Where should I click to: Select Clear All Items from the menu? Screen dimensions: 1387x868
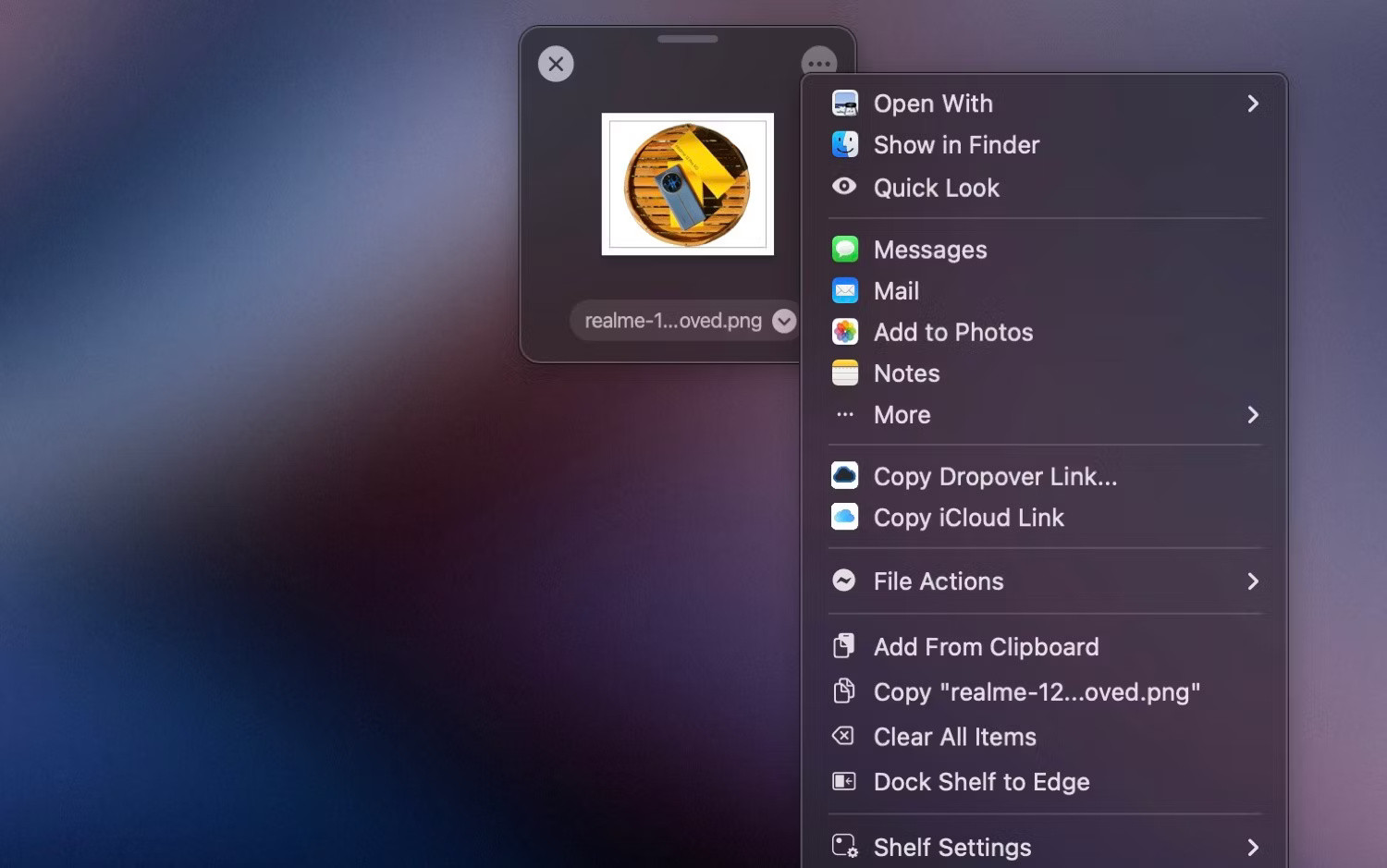click(x=954, y=737)
